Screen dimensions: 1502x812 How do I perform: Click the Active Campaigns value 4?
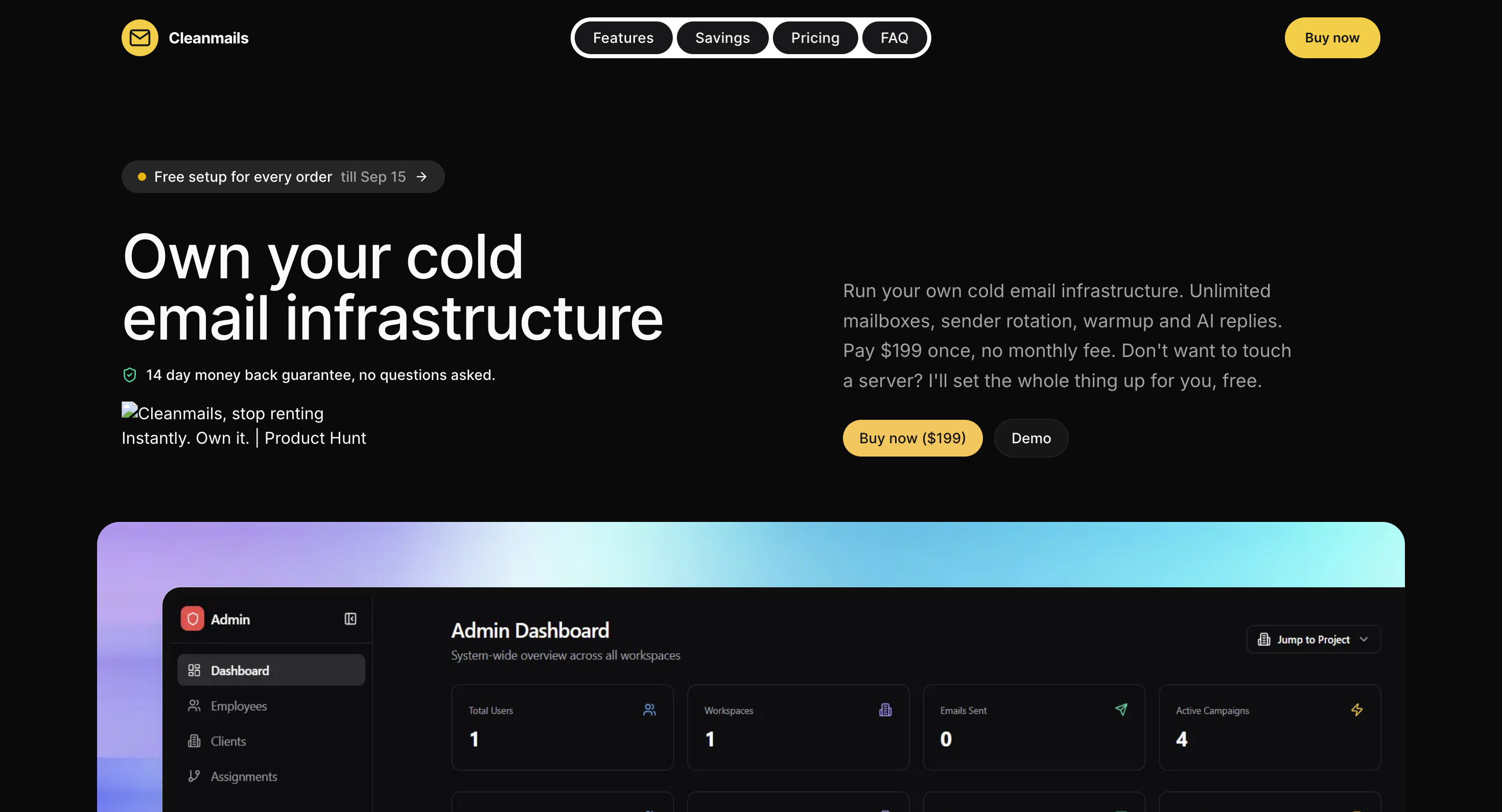click(1181, 739)
